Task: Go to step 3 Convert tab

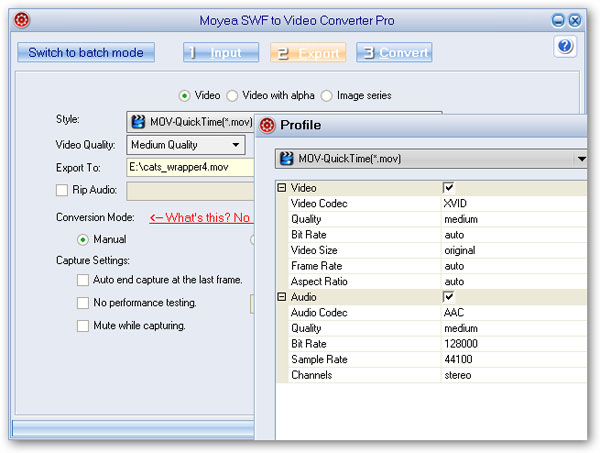Action: [x=394, y=52]
